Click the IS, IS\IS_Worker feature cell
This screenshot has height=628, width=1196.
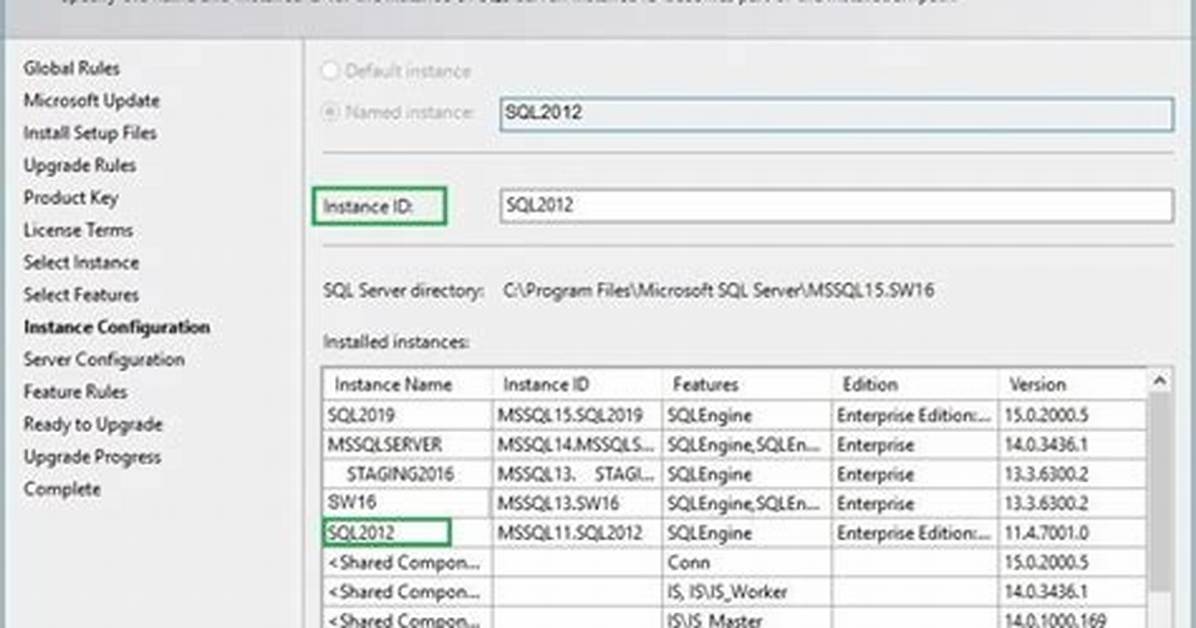click(x=747, y=591)
